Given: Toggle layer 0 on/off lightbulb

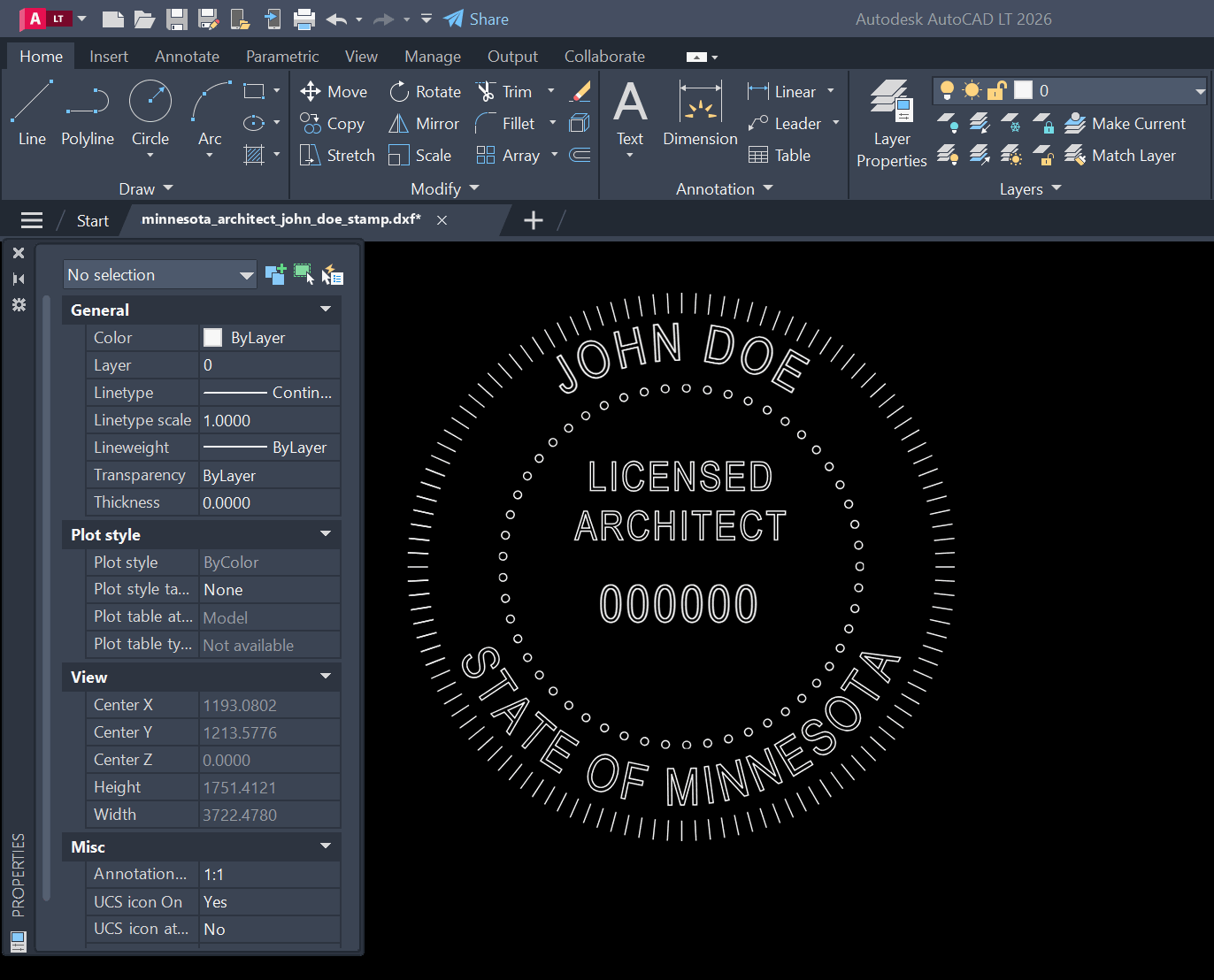Looking at the screenshot, I should (947, 90).
